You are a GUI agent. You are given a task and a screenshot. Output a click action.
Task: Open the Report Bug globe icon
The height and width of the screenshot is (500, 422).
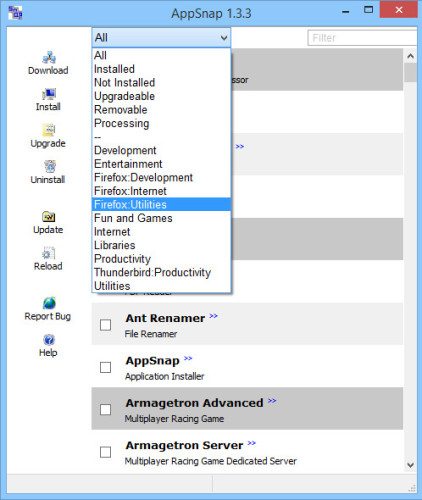pyautogui.click(x=49, y=303)
